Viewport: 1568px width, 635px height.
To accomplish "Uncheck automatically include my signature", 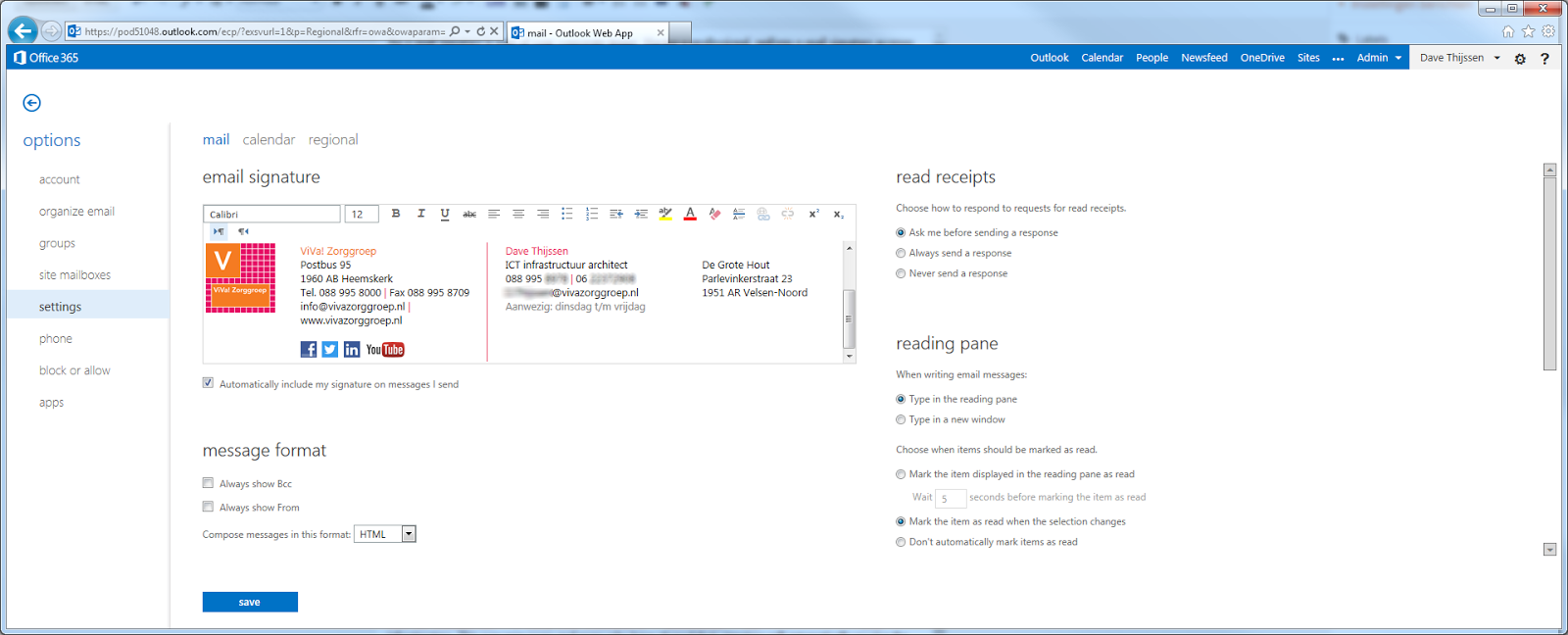I will (208, 383).
